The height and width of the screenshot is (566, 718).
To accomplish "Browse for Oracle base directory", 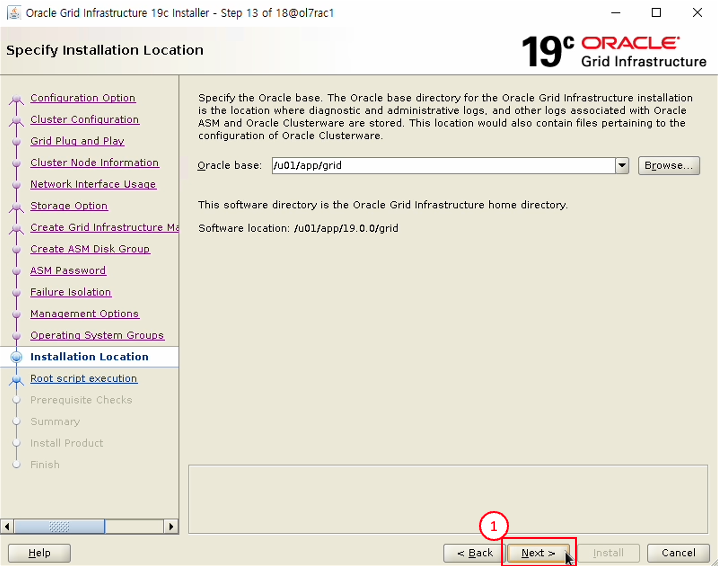I will 669,165.
